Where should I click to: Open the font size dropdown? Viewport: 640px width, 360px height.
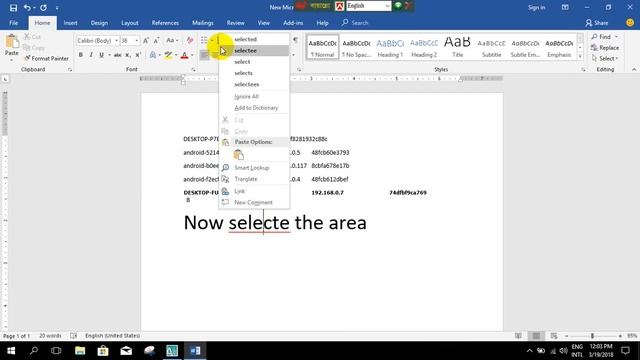[136, 41]
